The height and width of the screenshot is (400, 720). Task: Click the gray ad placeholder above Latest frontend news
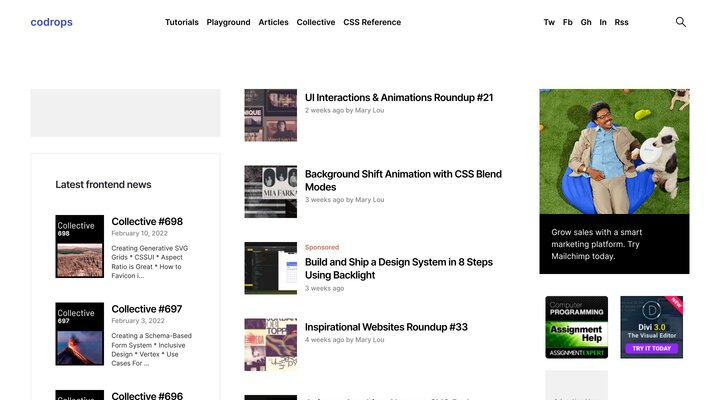coord(125,113)
